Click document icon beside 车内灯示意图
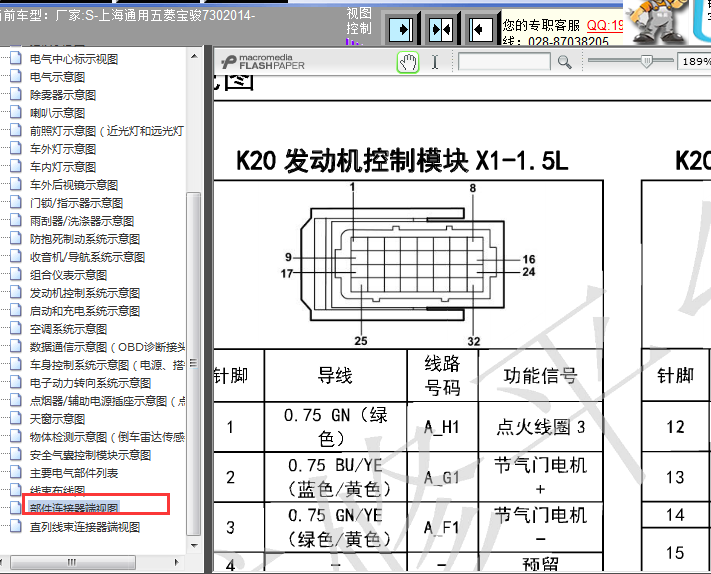The image size is (711, 574). pos(16,165)
